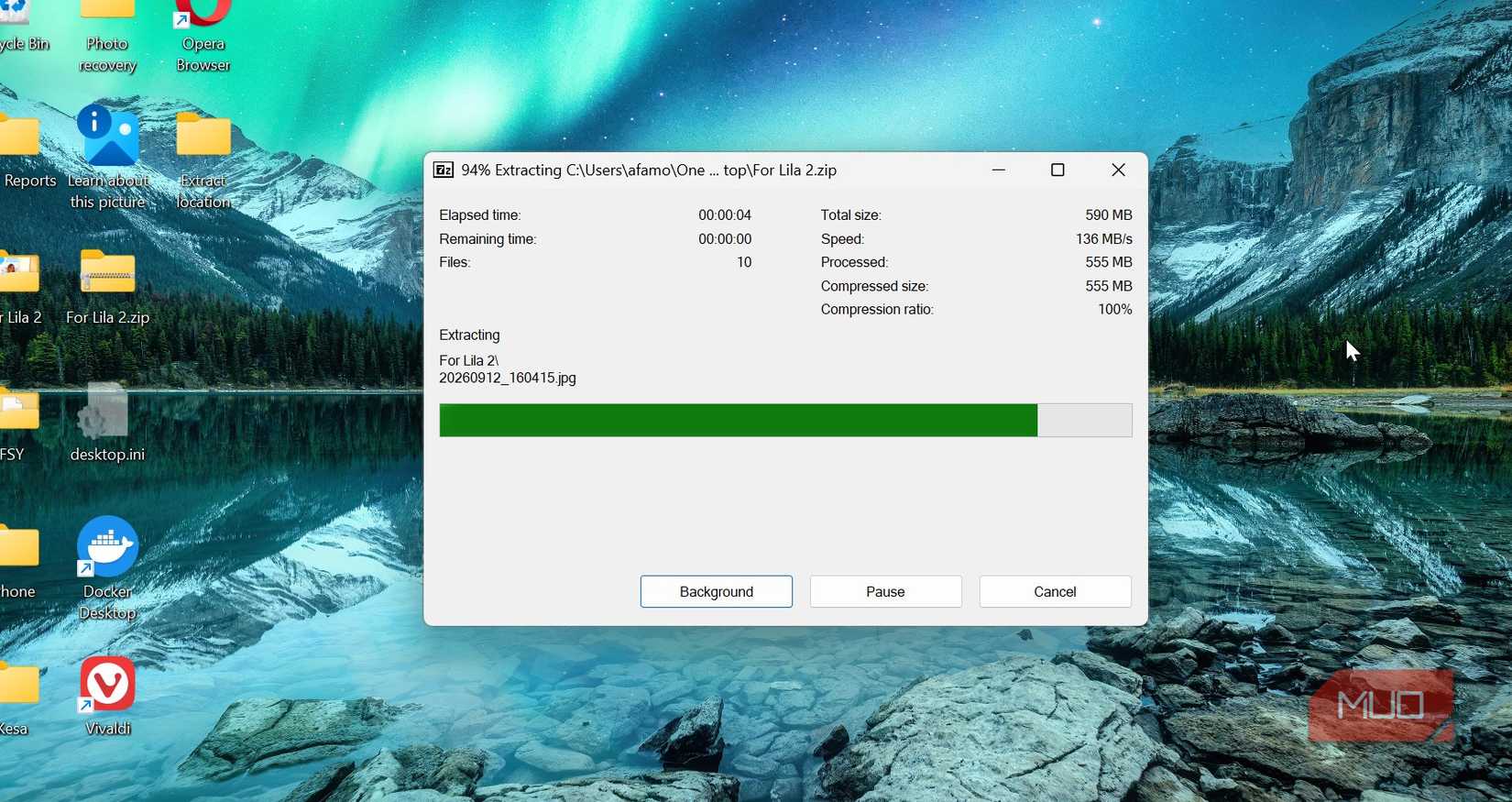Select the Recycle Bin icon

24,27
